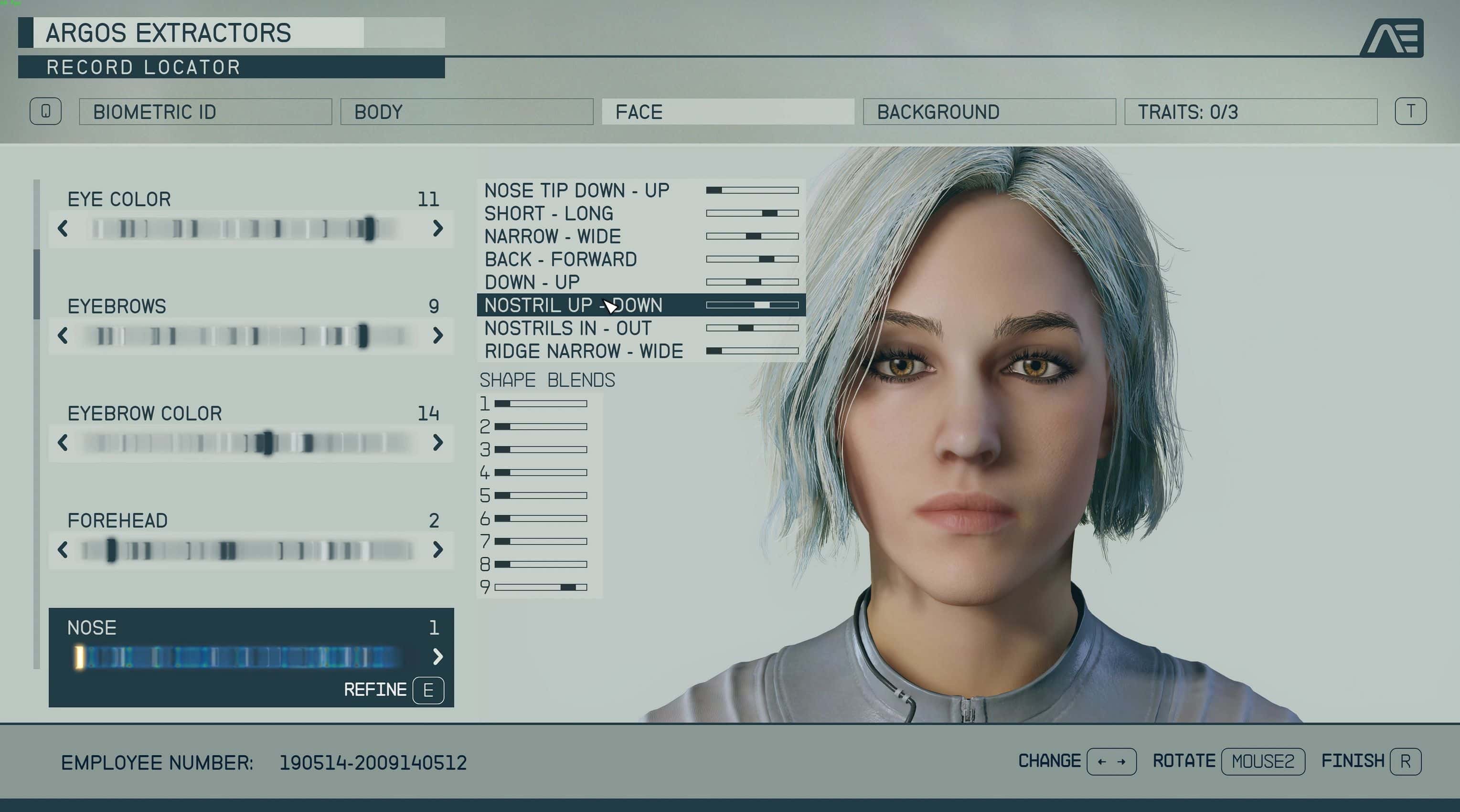Image resolution: width=1460 pixels, height=812 pixels.
Task: Click the T key icon after Traits
Action: pos(1410,111)
